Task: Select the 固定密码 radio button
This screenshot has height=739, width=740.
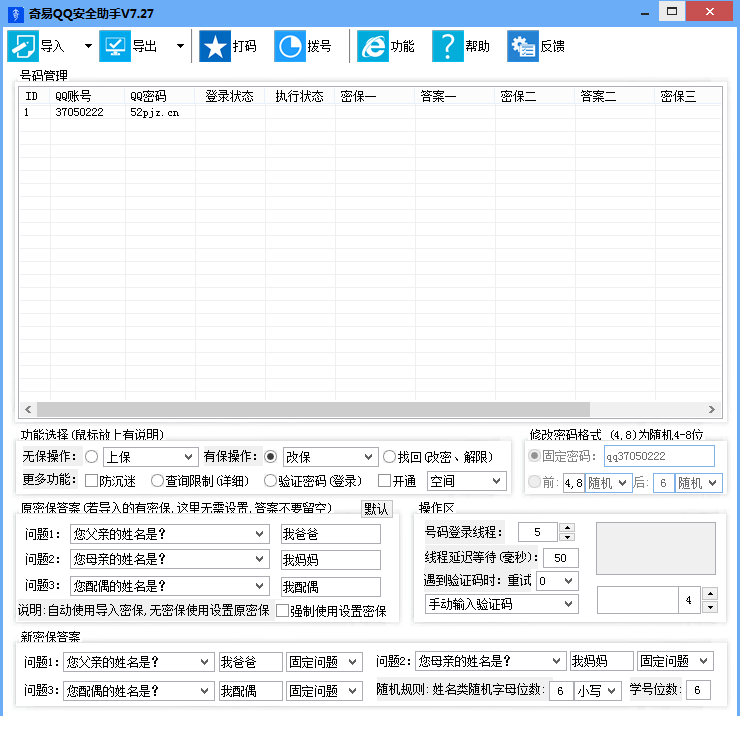Action: coord(534,456)
